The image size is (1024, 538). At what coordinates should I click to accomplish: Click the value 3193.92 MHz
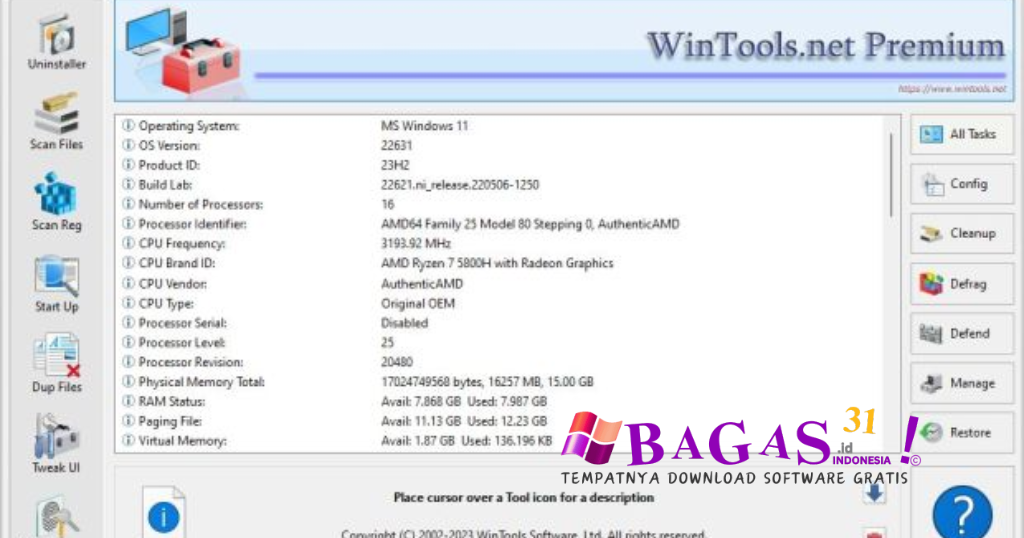[x=416, y=244]
